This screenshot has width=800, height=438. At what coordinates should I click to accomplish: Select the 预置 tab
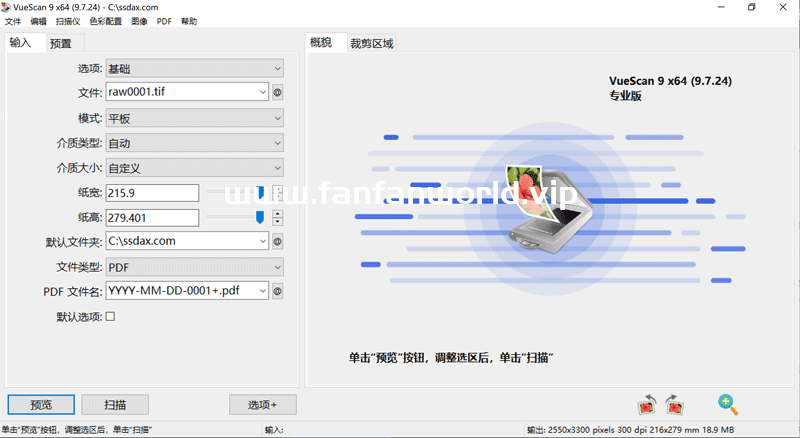(x=62, y=43)
